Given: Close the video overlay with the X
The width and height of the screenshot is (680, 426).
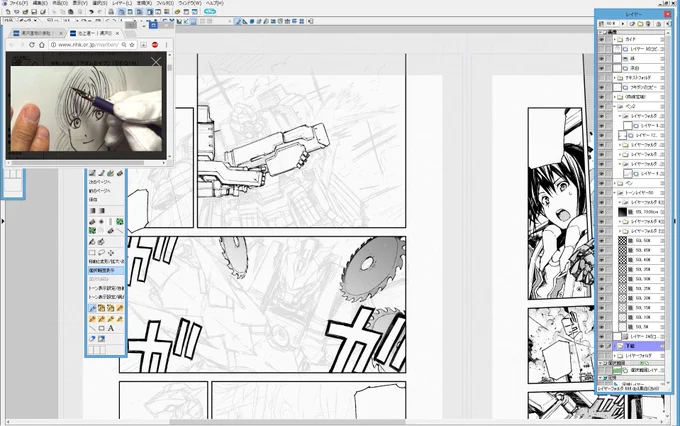Looking at the screenshot, I should point(156,62).
